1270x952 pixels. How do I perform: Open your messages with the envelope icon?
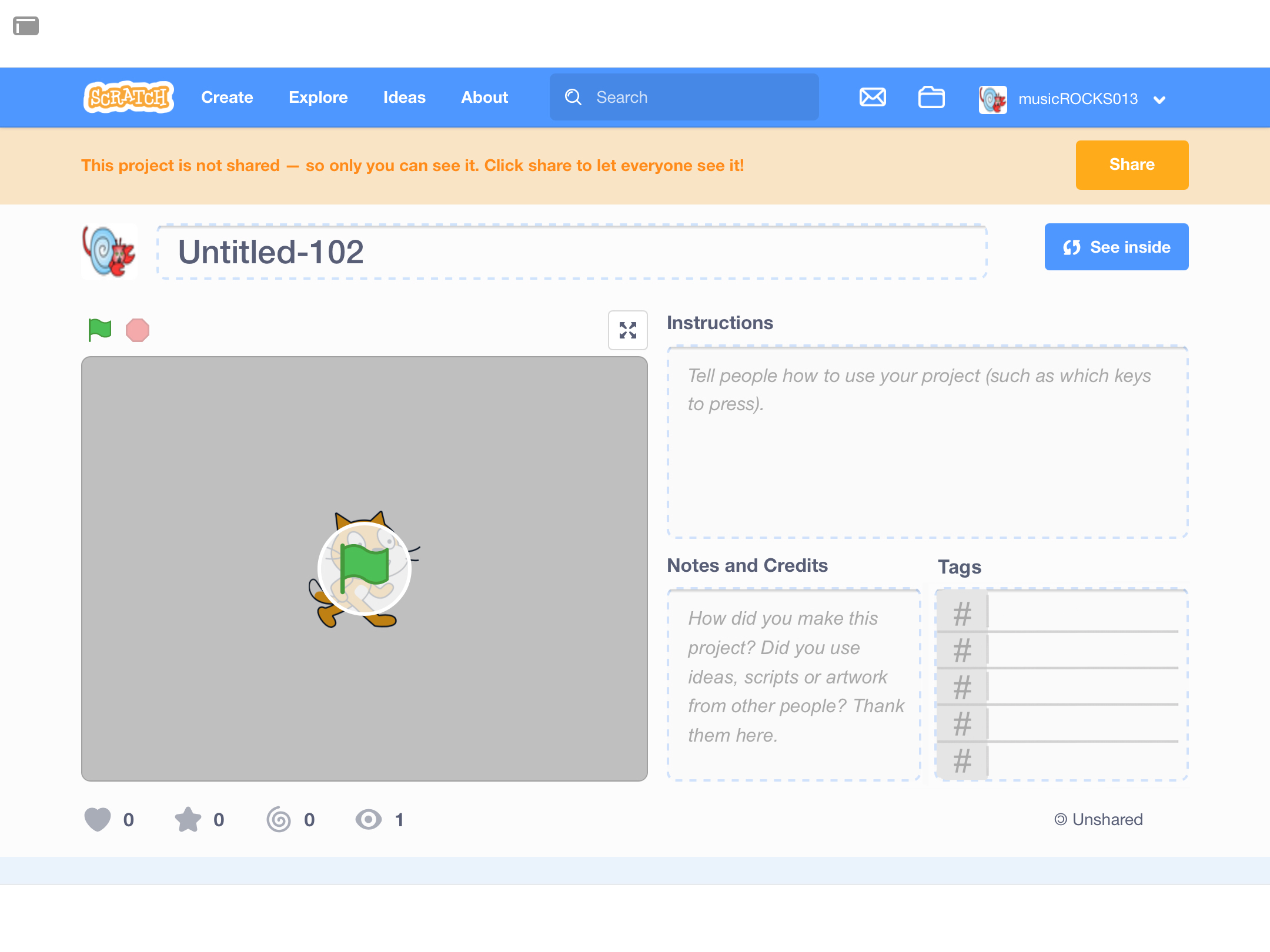(873, 97)
